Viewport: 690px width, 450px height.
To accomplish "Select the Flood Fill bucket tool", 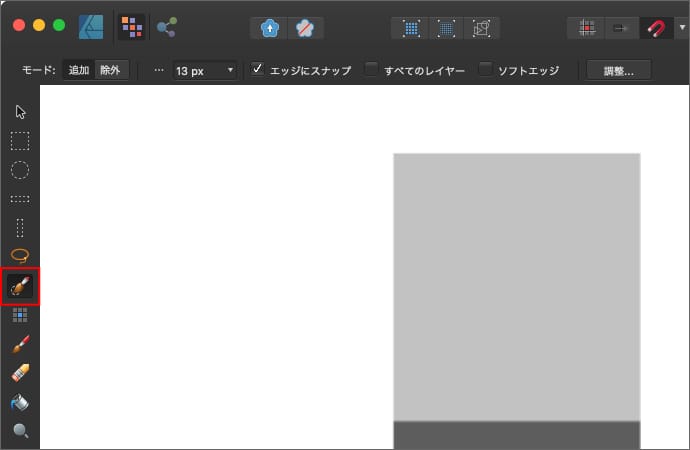I will point(20,403).
